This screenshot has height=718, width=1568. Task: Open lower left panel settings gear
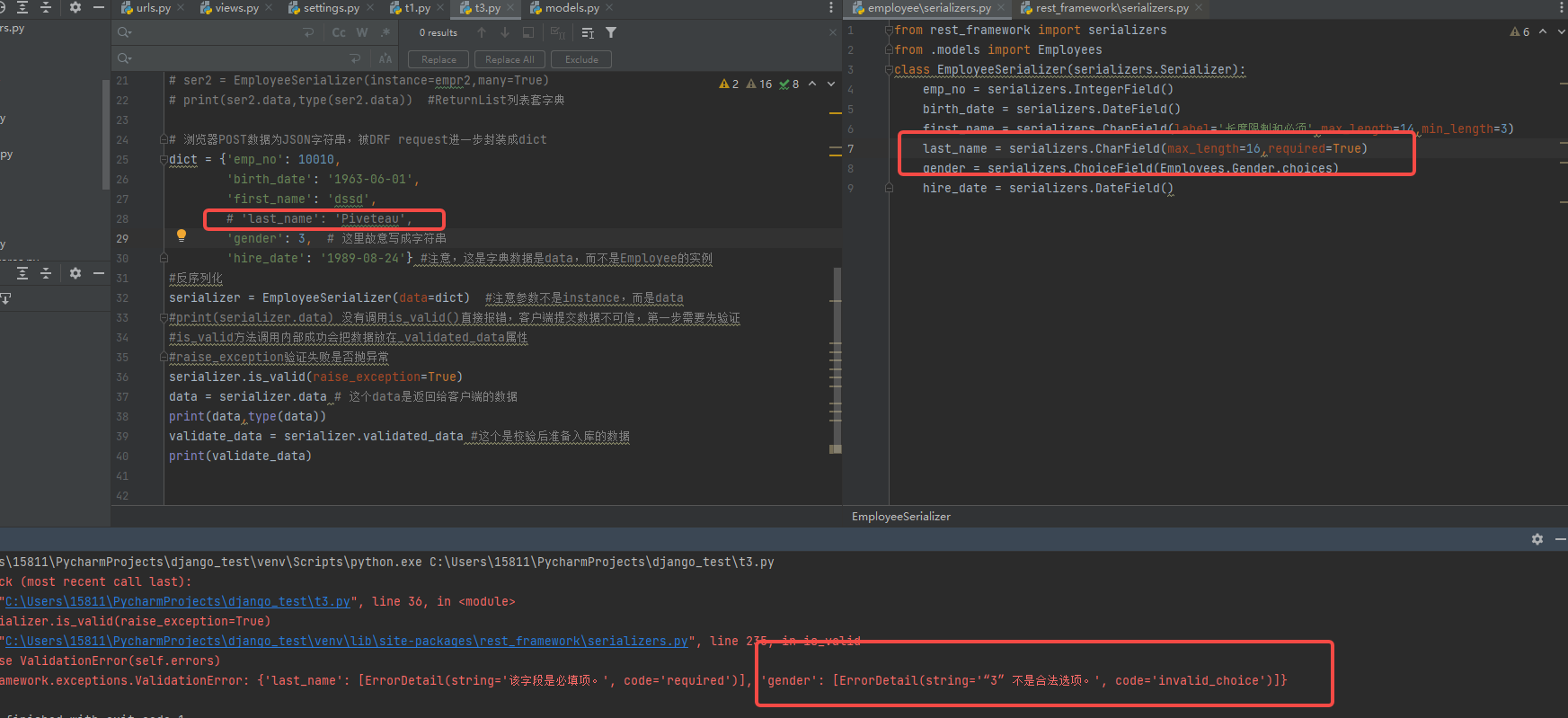click(x=75, y=273)
